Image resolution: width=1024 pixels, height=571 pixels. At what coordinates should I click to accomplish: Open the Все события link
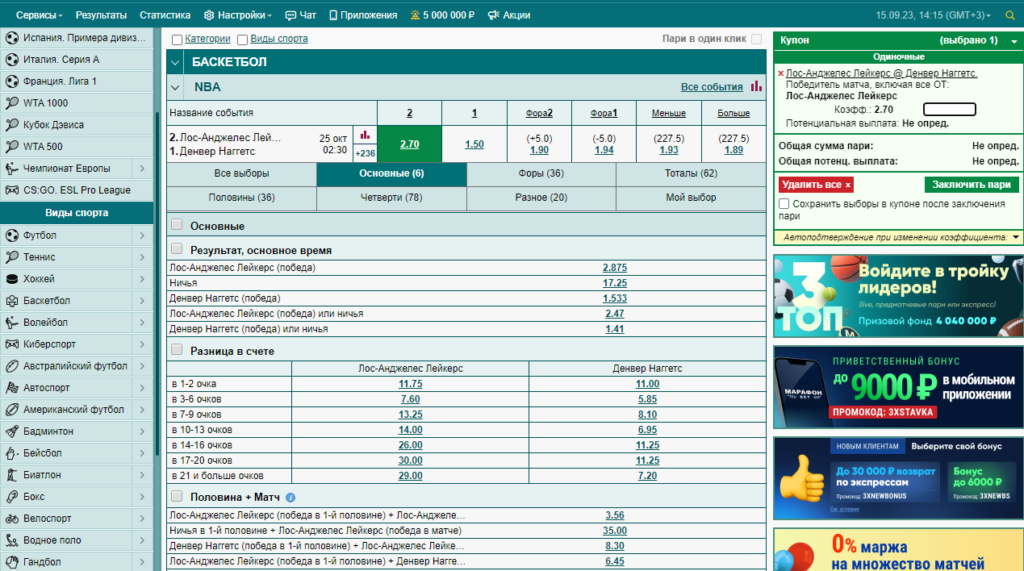click(712, 87)
